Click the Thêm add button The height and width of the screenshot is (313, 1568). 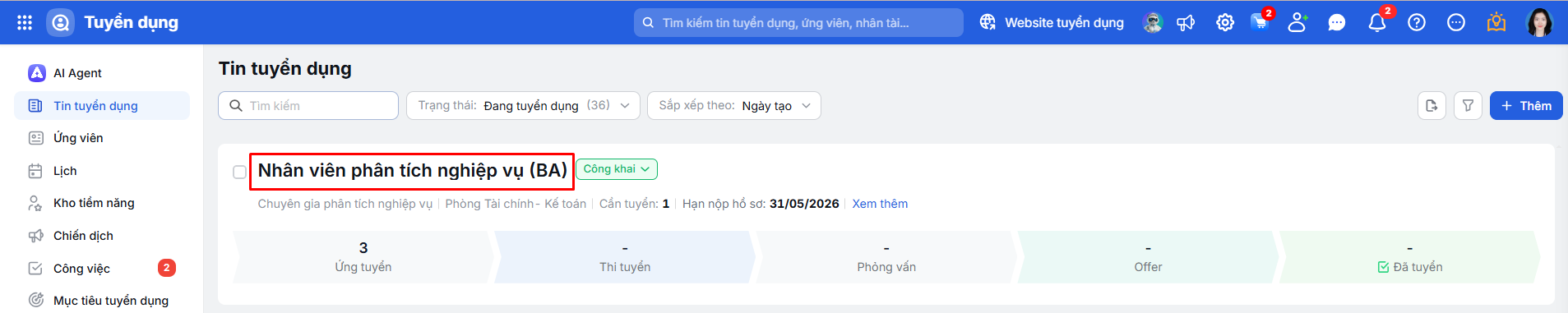click(x=1526, y=105)
